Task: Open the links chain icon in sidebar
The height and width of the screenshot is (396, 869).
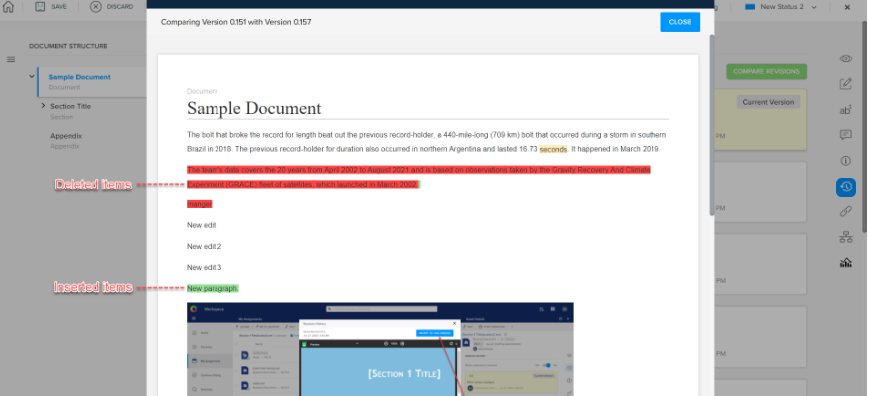Action: coord(846,211)
